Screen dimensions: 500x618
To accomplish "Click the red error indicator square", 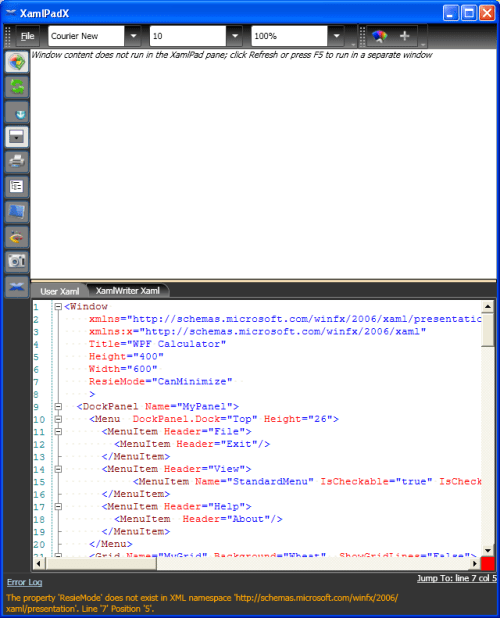I will [x=488, y=564].
